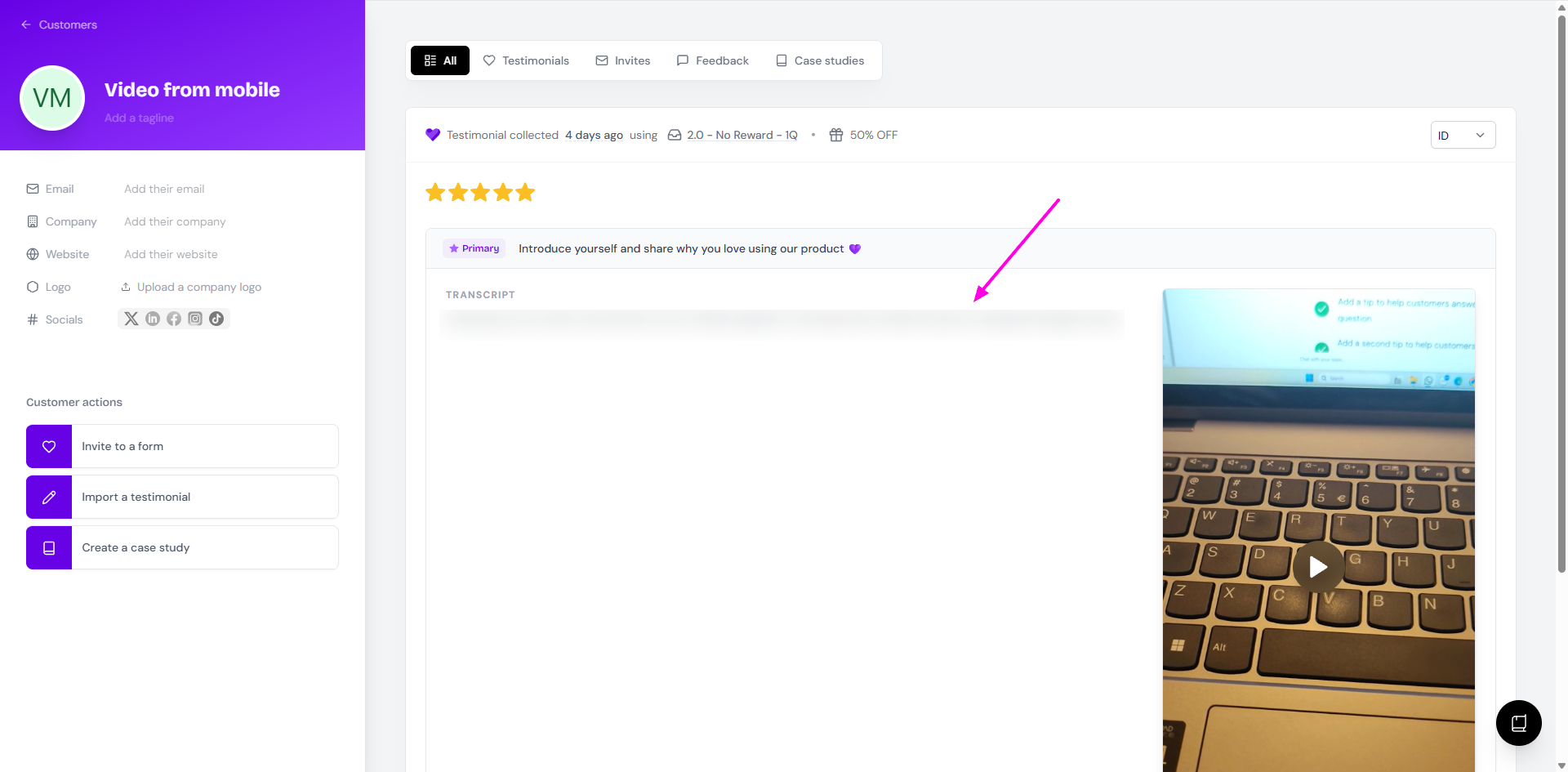Click the pencil Import testimonial icon
Image resolution: width=1568 pixels, height=772 pixels.
click(49, 497)
